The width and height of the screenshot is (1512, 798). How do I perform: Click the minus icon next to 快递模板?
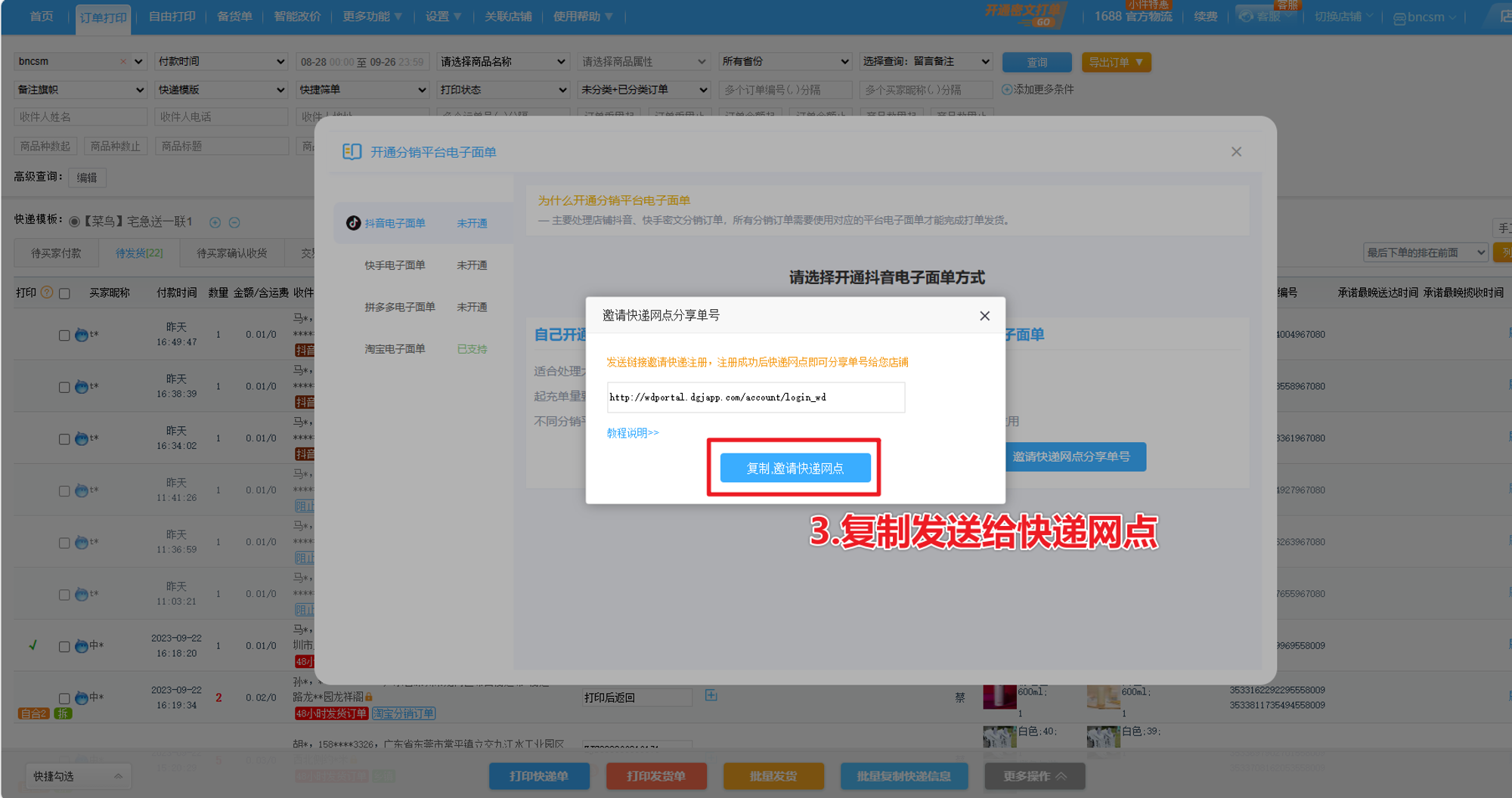click(234, 222)
